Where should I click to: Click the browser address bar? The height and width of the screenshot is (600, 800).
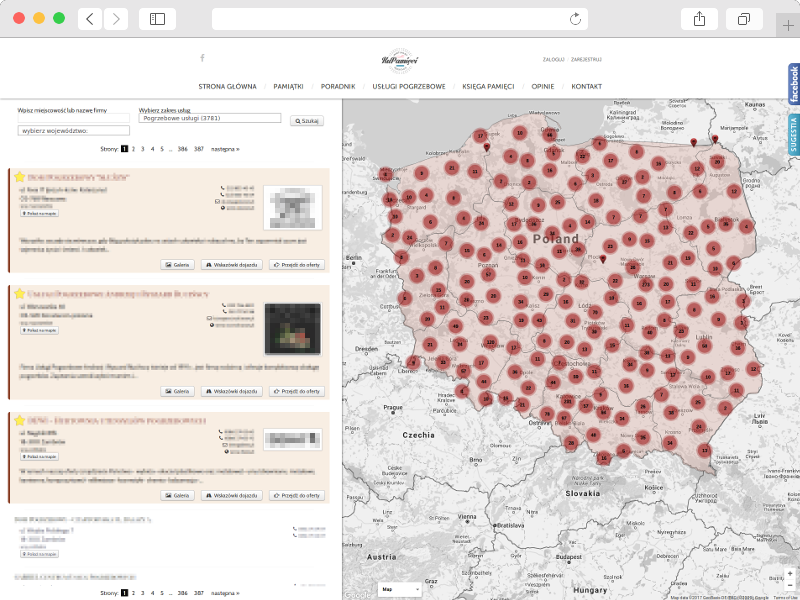[399, 19]
